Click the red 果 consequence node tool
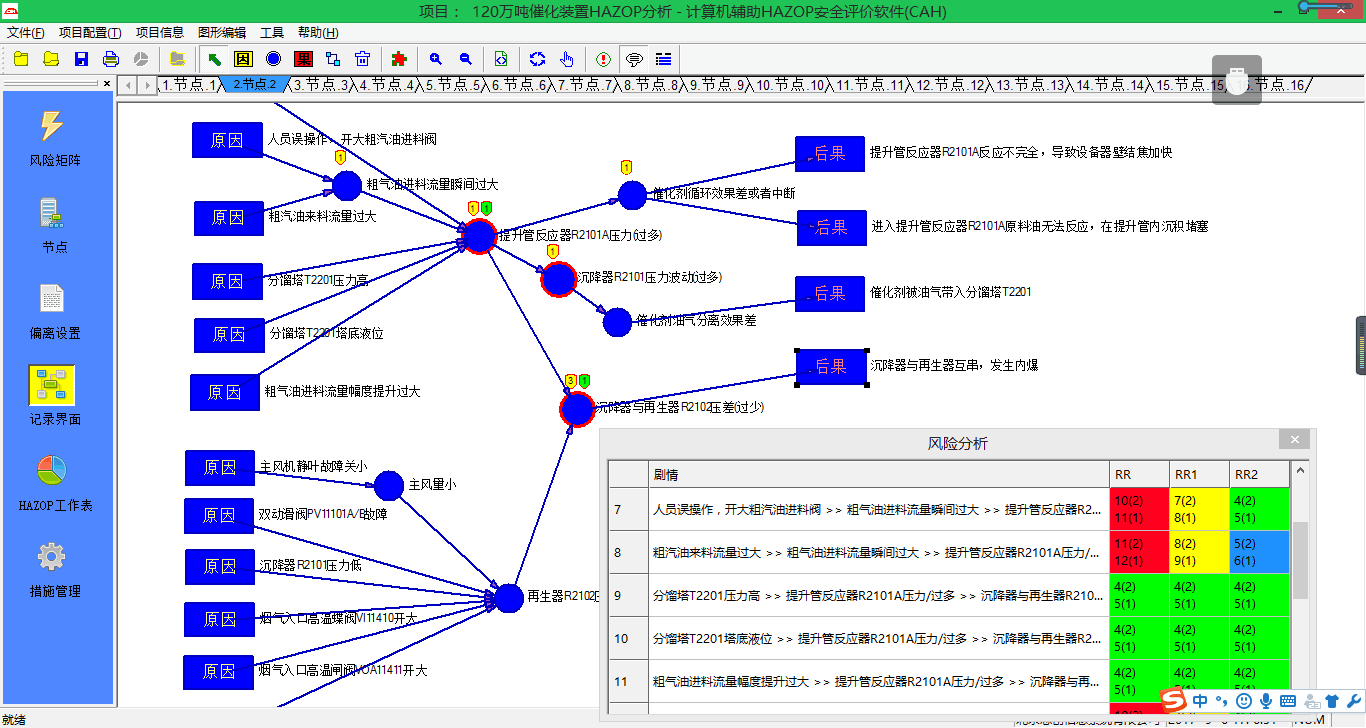This screenshot has width=1366, height=728. click(x=303, y=59)
